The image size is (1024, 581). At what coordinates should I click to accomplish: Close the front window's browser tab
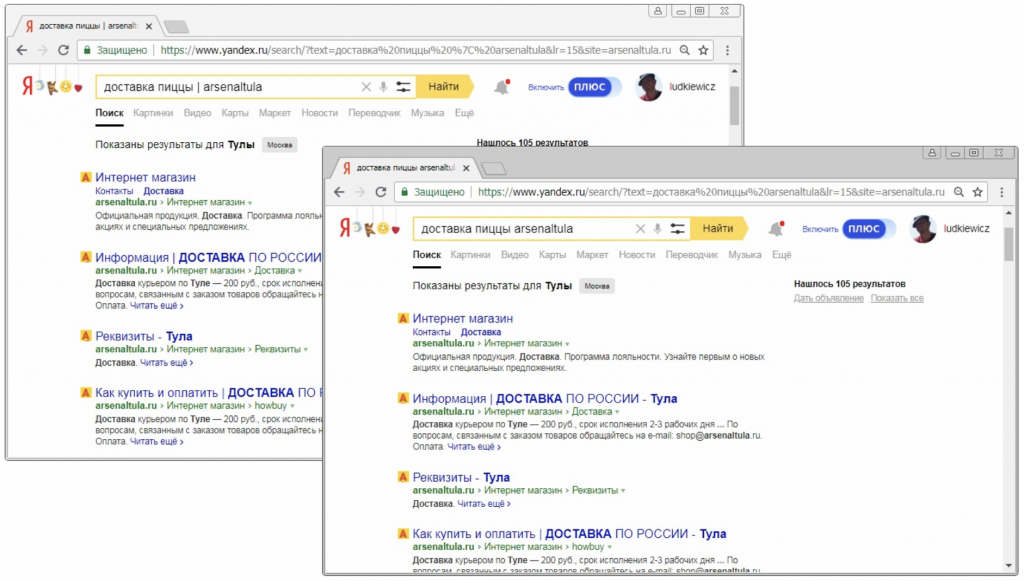point(466,168)
